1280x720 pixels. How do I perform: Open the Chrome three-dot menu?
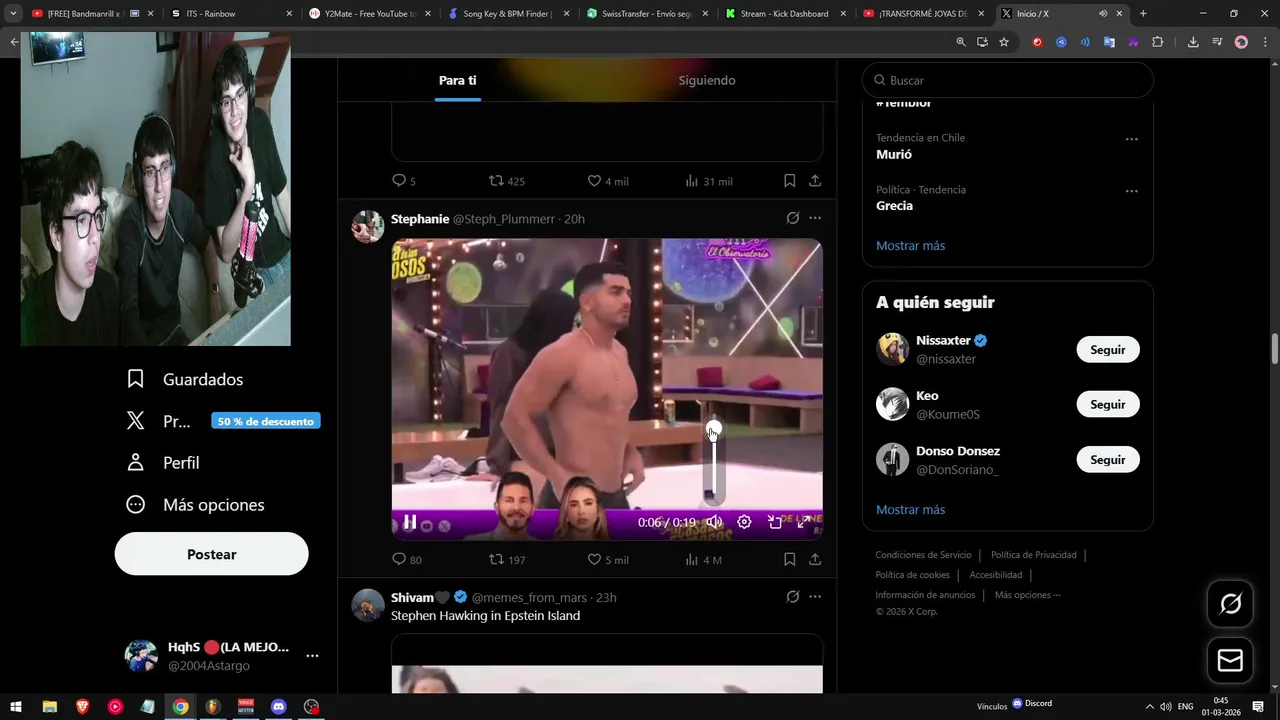pyautogui.click(x=1265, y=42)
